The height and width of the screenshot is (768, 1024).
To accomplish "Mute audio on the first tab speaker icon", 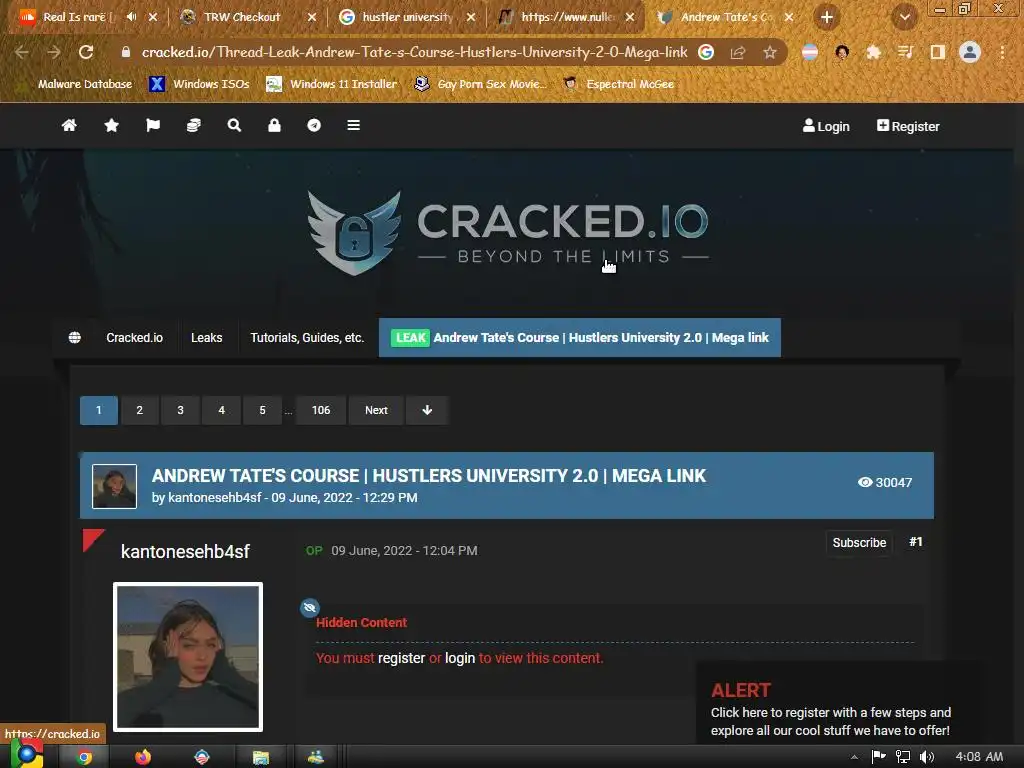I will [131, 17].
